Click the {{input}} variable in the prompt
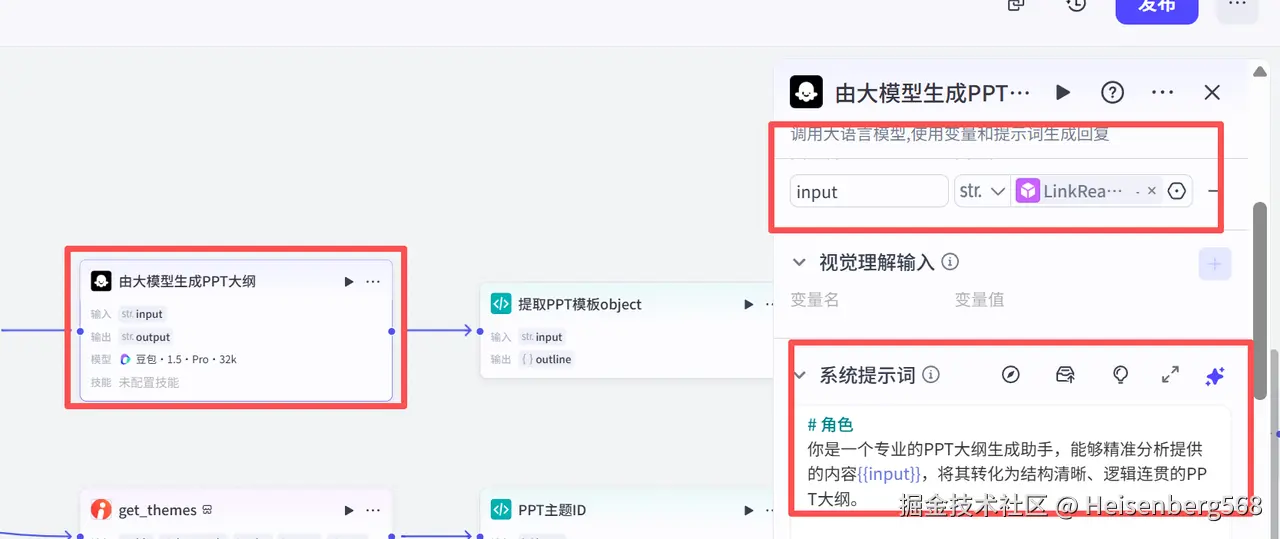The width and height of the screenshot is (1280, 539). (889, 473)
